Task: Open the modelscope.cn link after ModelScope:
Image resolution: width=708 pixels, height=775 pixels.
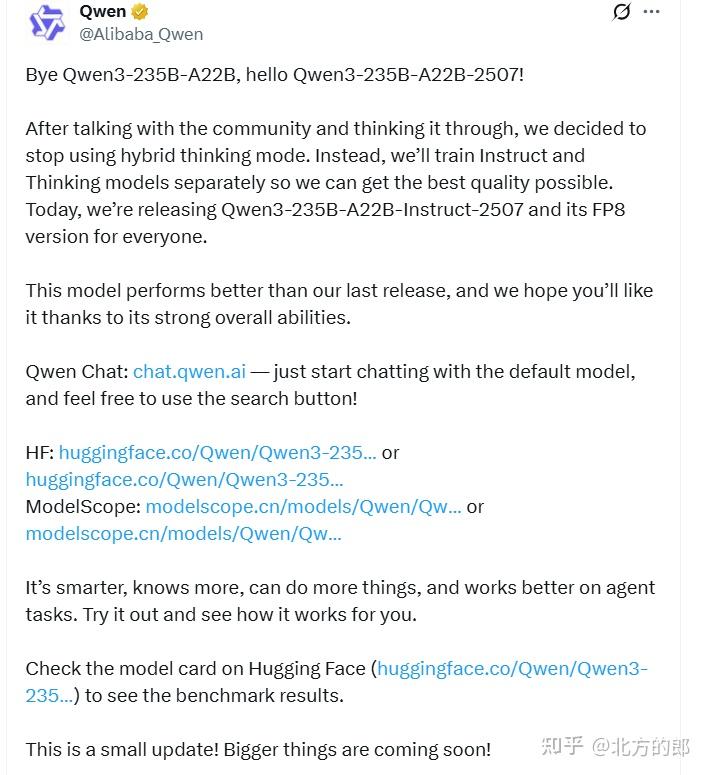Action: click(304, 506)
